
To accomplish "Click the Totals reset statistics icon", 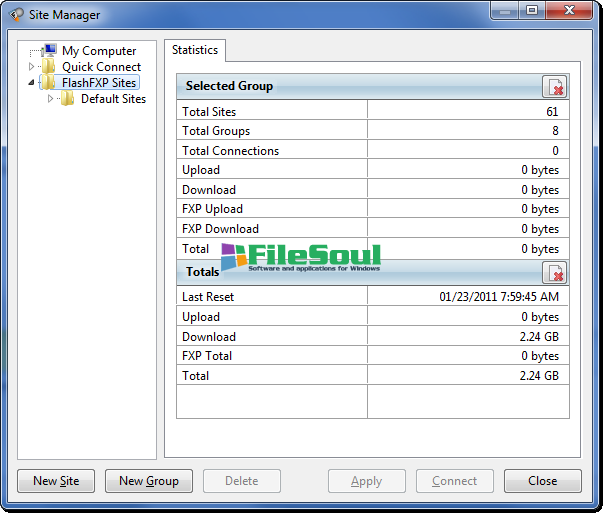I will (554, 272).
